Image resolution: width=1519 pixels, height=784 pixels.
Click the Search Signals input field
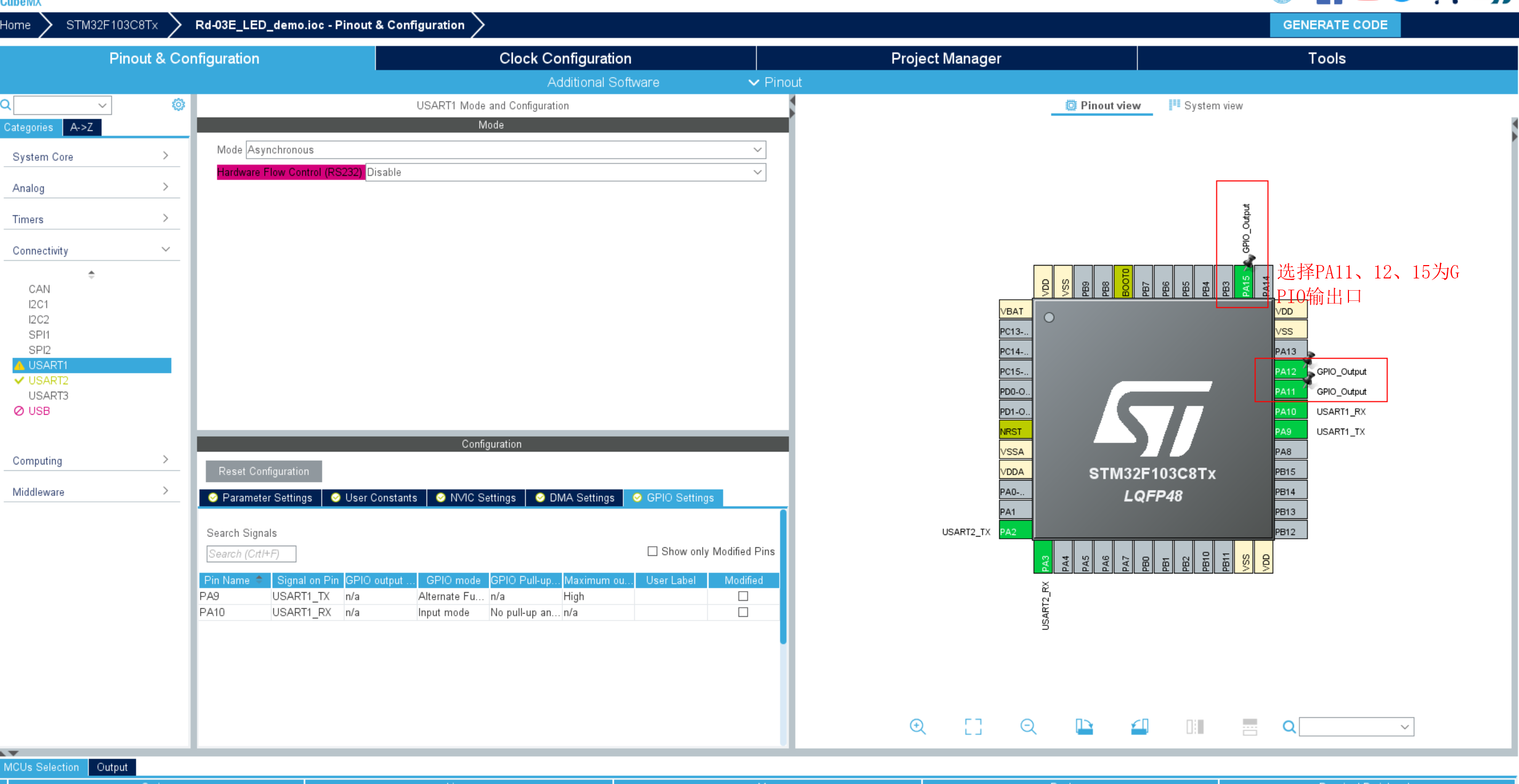tap(251, 554)
